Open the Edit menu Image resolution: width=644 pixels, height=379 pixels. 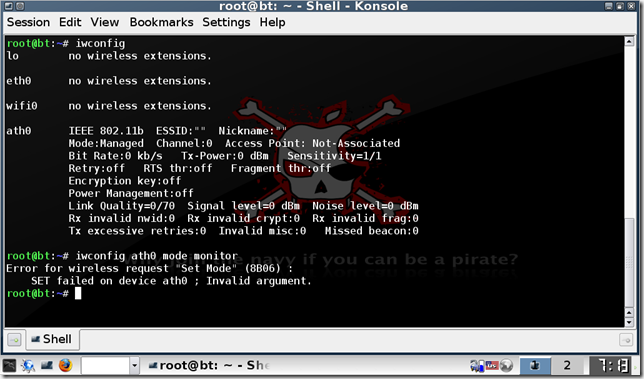click(70, 22)
